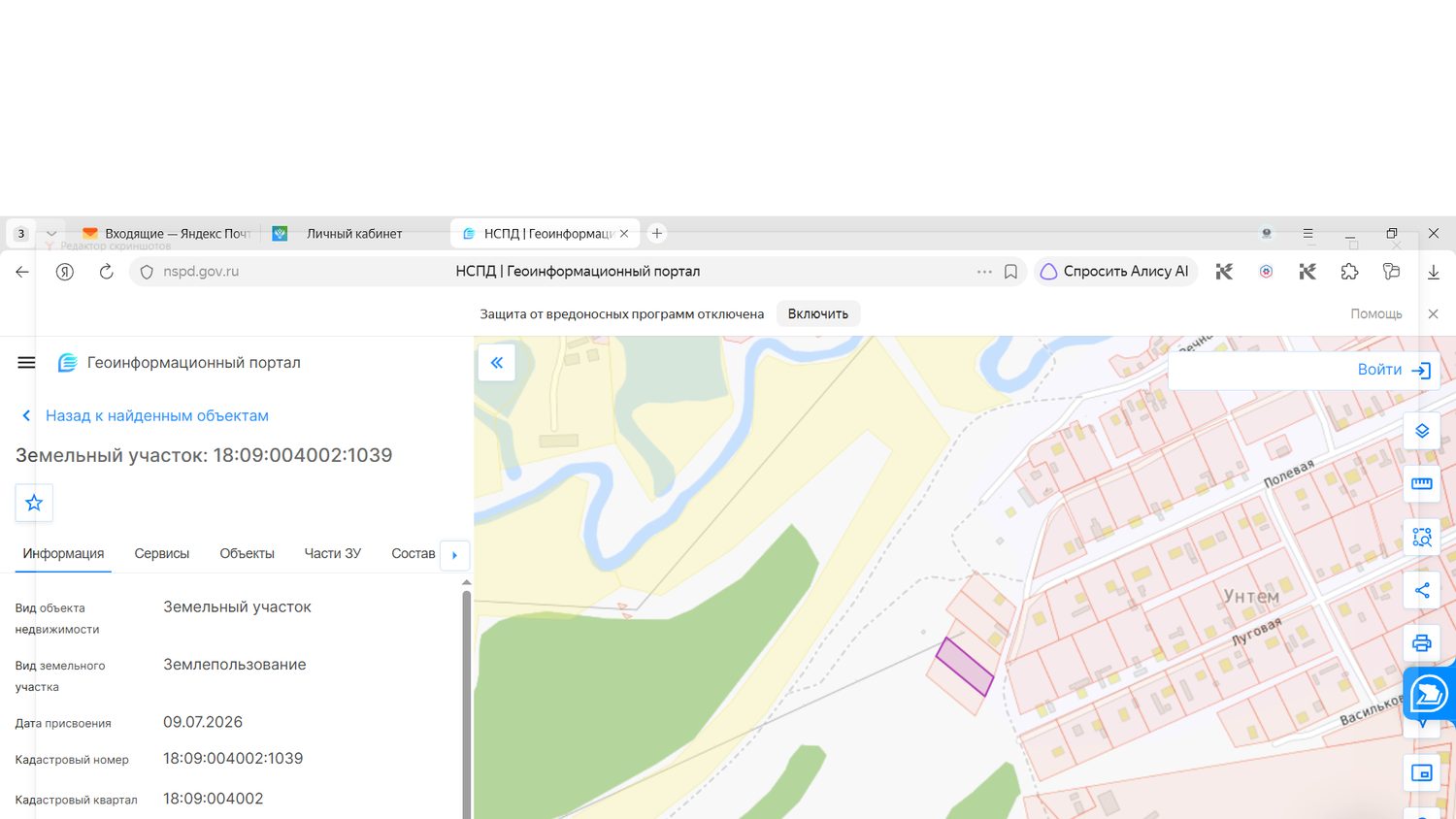Switch to the Входящие — Яндекс Почта browser tab
1456x819 pixels.
click(x=166, y=234)
